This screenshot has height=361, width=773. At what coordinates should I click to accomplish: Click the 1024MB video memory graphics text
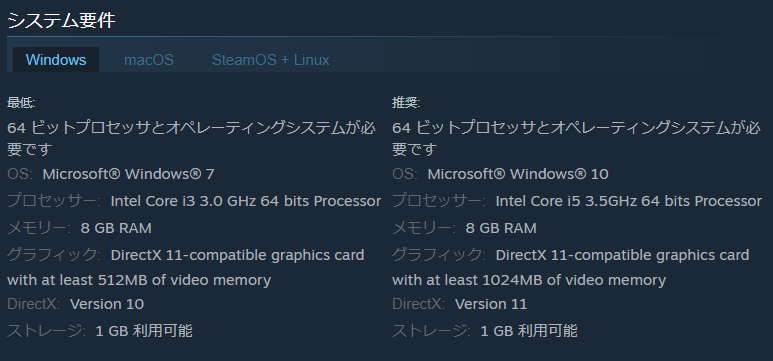pyautogui.click(x=571, y=268)
